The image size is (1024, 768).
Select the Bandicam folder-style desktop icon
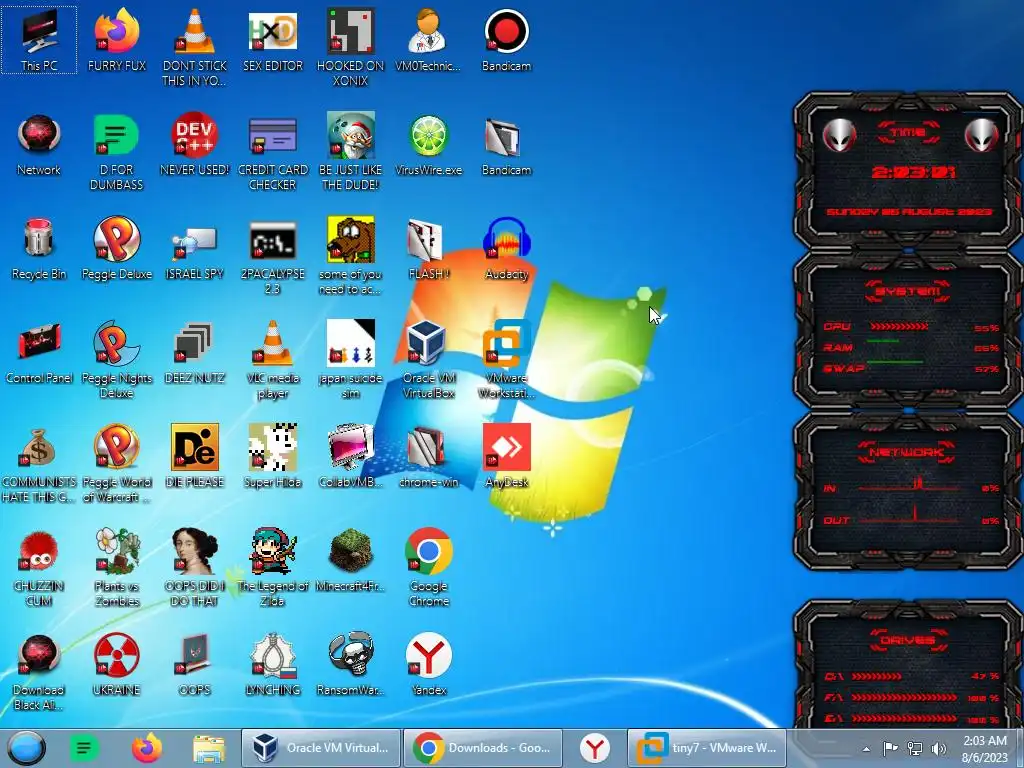point(506,144)
